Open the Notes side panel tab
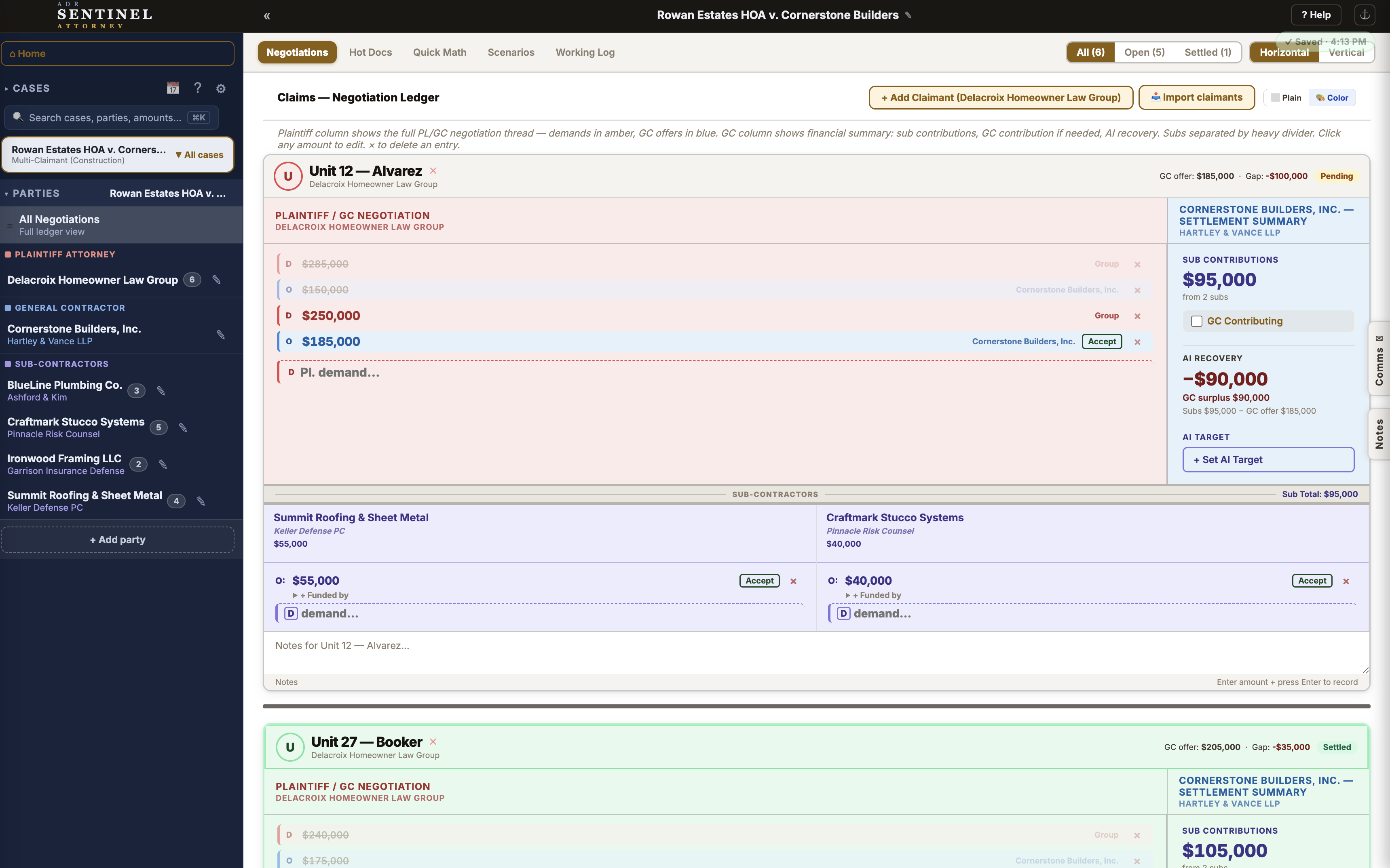This screenshot has width=1390, height=868. [1379, 434]
